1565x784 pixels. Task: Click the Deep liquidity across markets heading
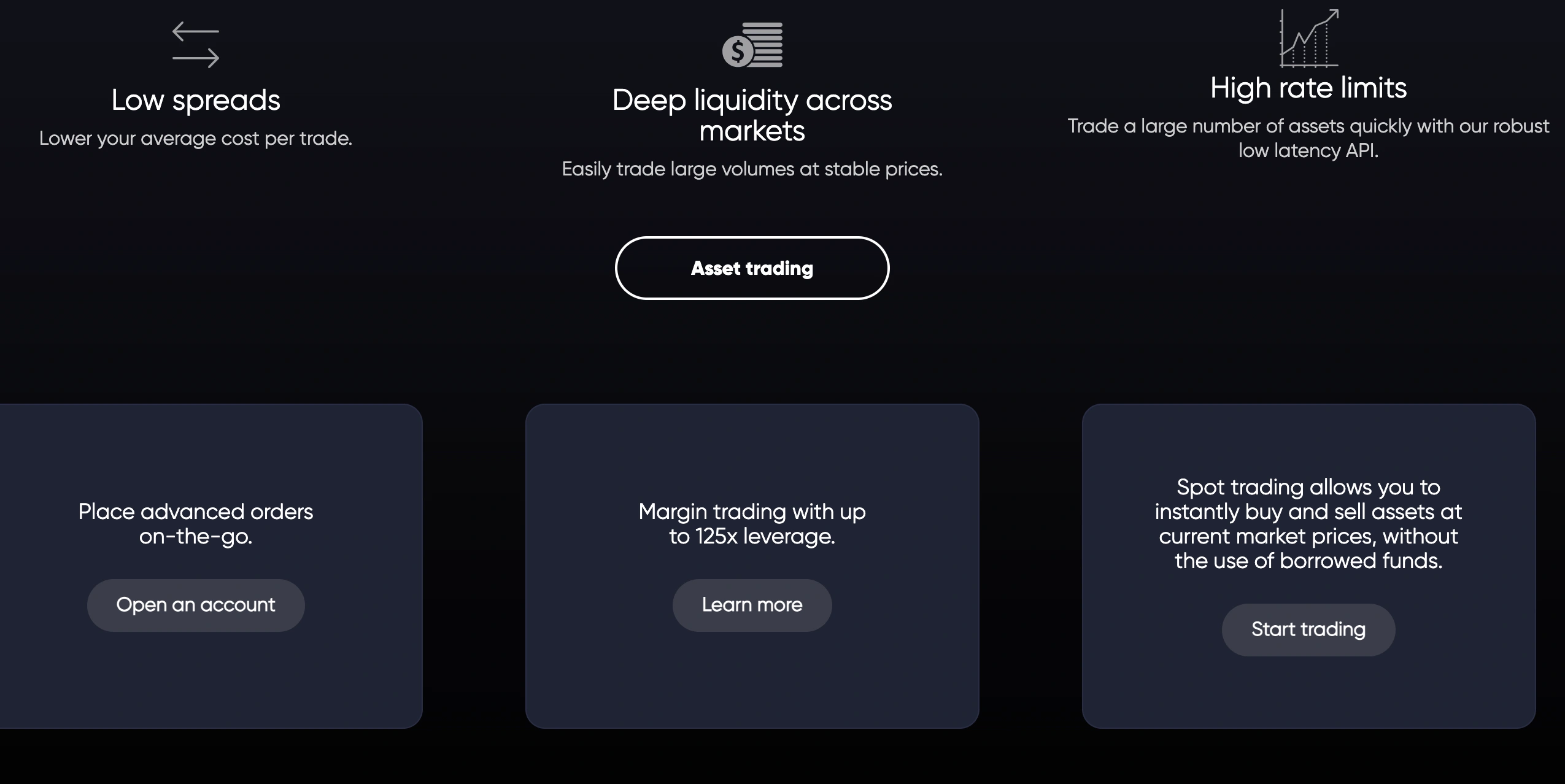(752, 115)
